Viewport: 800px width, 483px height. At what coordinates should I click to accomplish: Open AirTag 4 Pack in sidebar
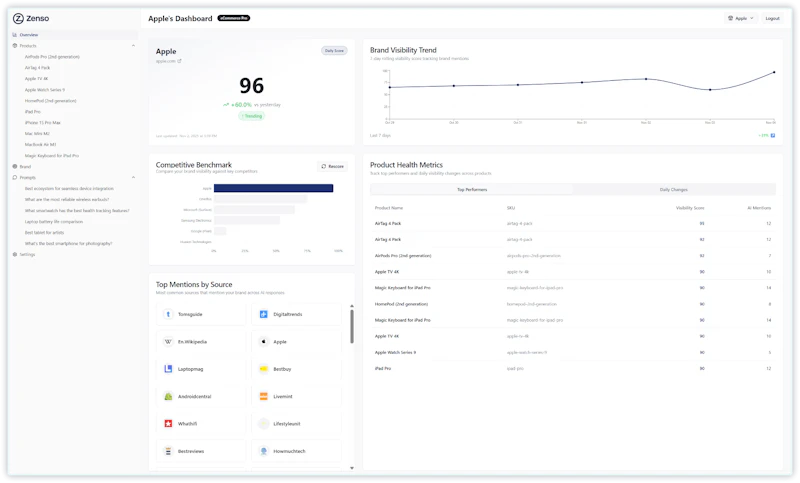tap(38, 68)
